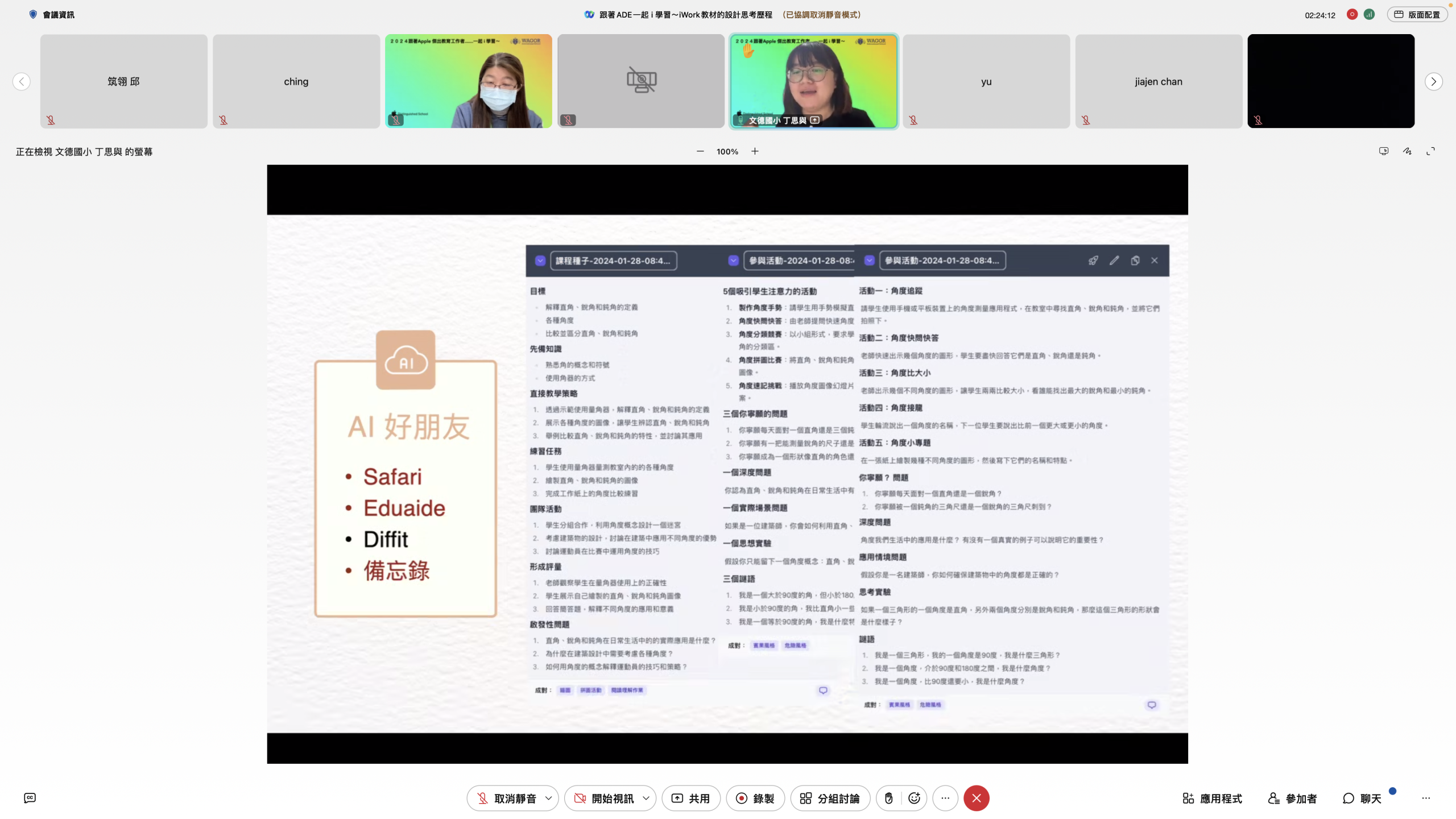
Task: Open the emoji reactions button
Action: [914, 798]
